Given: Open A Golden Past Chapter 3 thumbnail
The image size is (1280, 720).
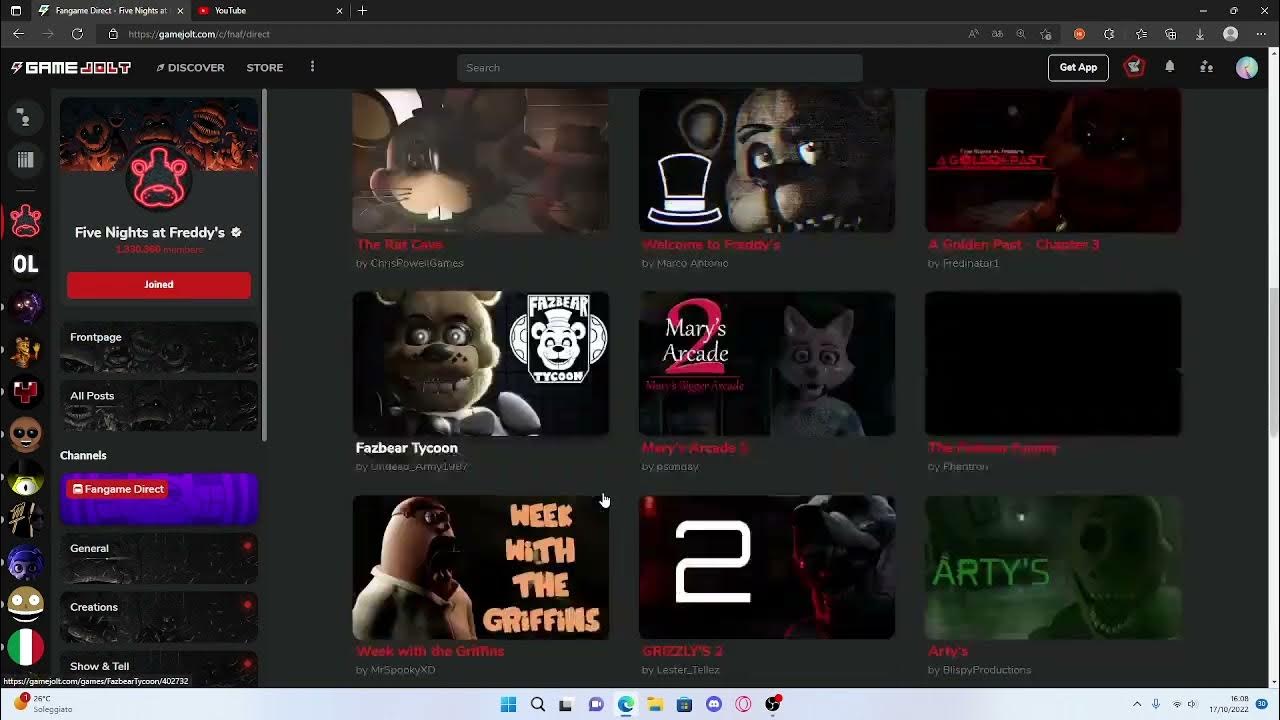Looking at the screenshot, I should 1053,160.
